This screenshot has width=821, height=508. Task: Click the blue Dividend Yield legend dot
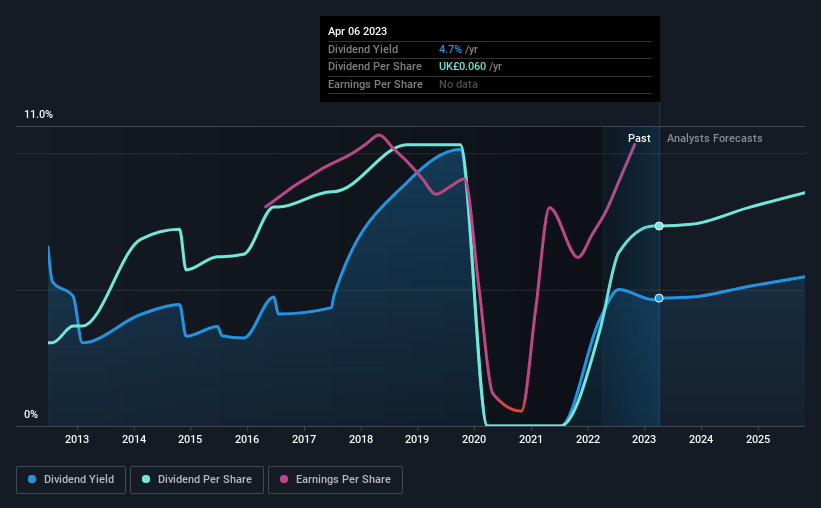pyautogui.click(x=32, y=479)
